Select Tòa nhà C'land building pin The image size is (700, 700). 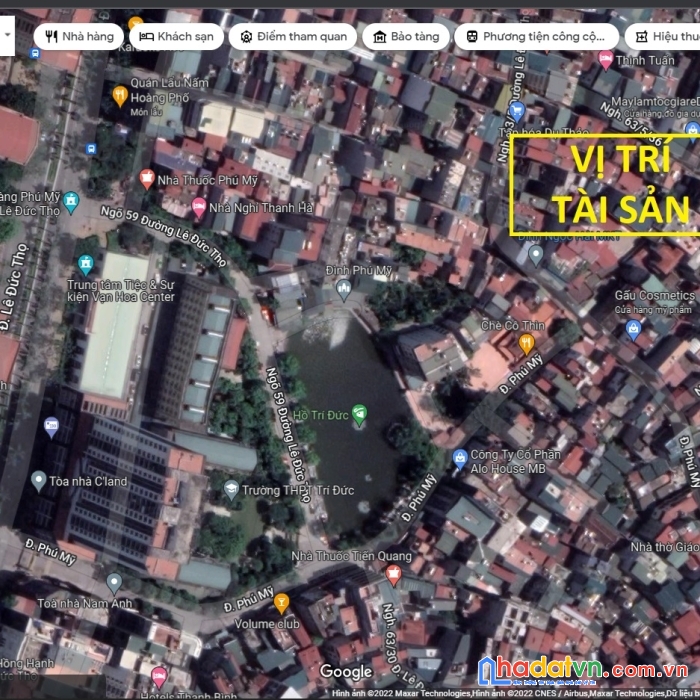(39, 481)
